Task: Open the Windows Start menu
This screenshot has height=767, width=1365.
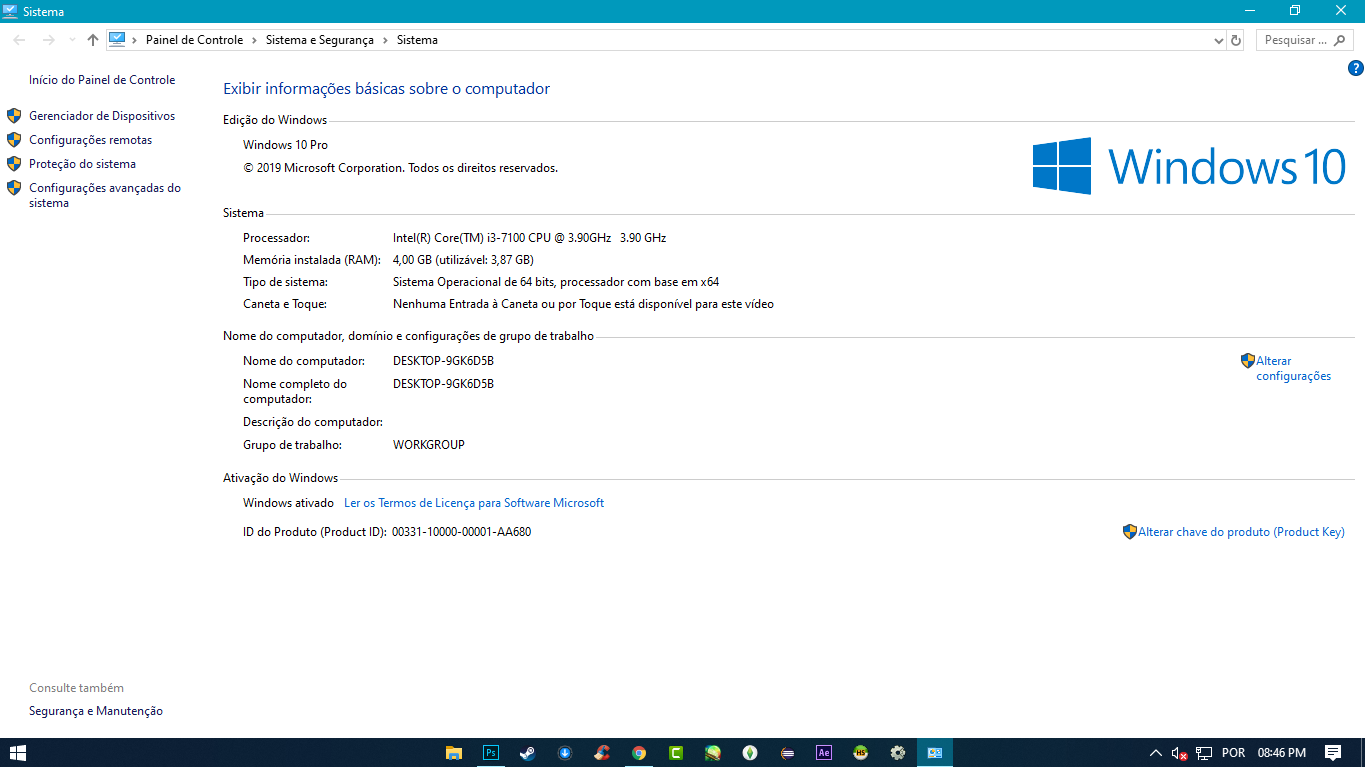Action: tap(17, 753)
